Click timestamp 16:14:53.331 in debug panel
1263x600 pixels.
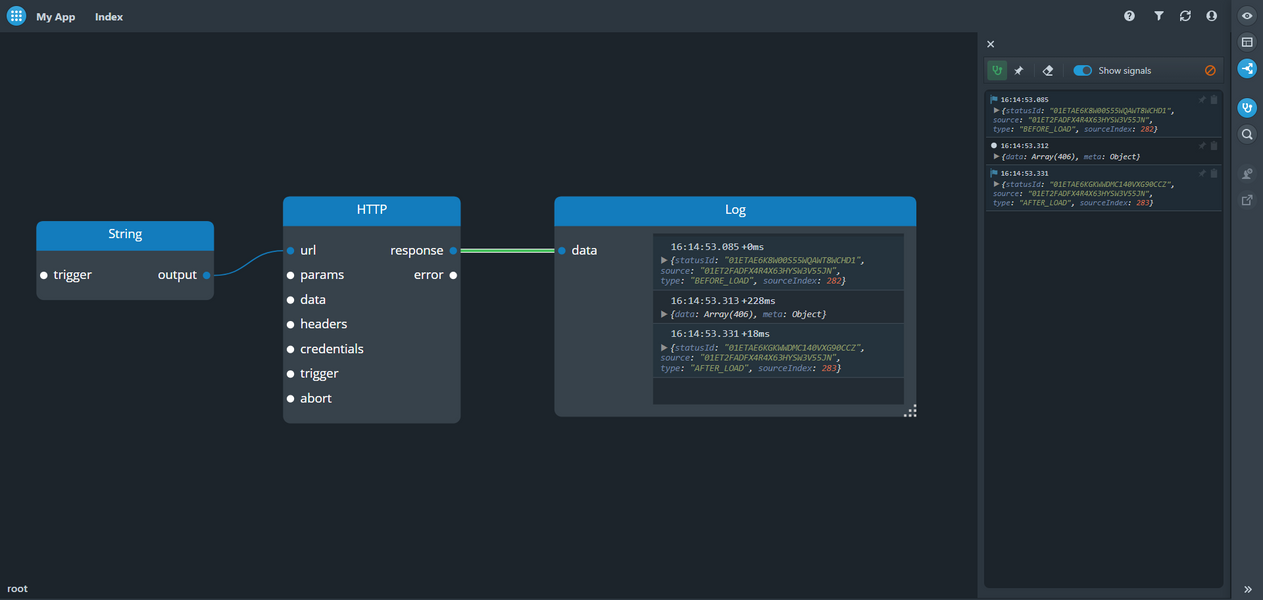click(1025, 174)
